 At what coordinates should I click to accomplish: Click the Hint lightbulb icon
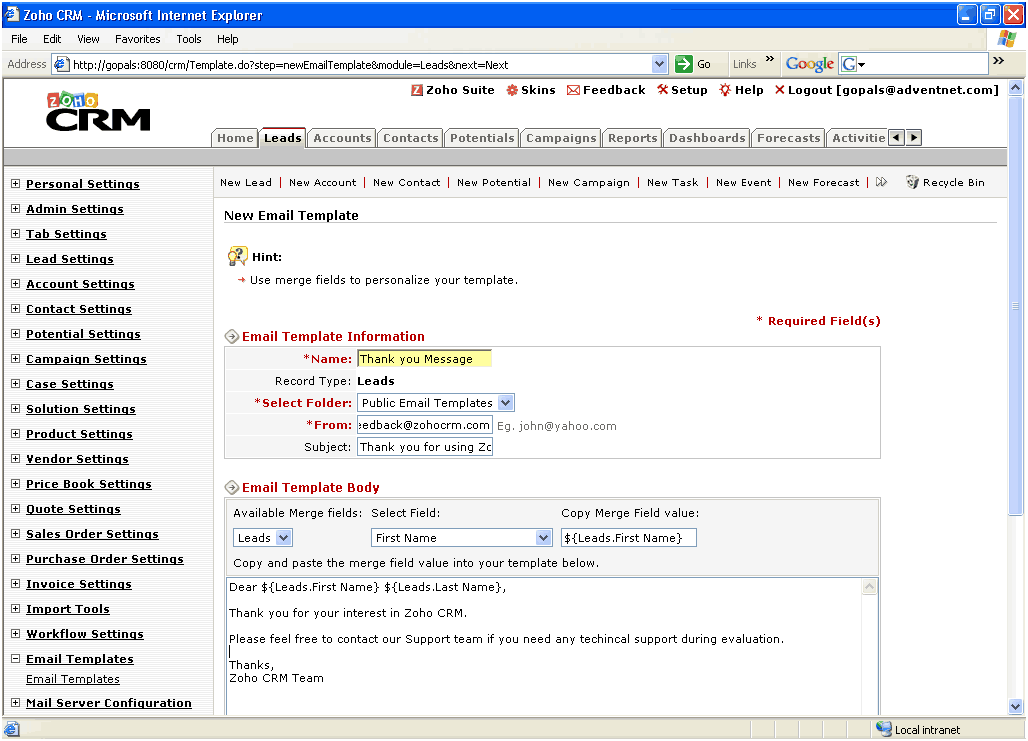(x=237, y=256)
